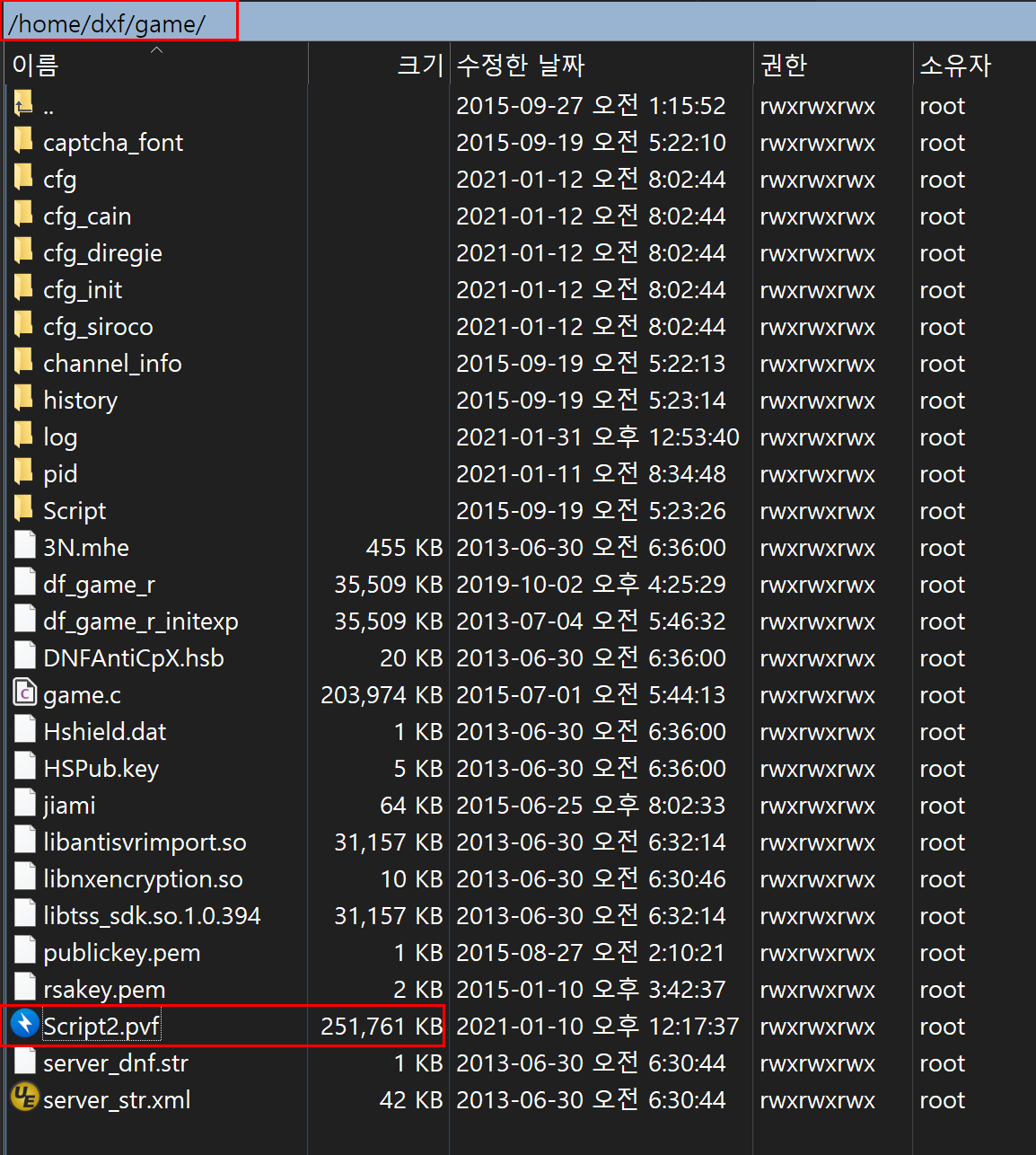Viewport: 1036px width, 1155px height.
Task: Select the df_game_r file name
Action: tap(99, 585)
